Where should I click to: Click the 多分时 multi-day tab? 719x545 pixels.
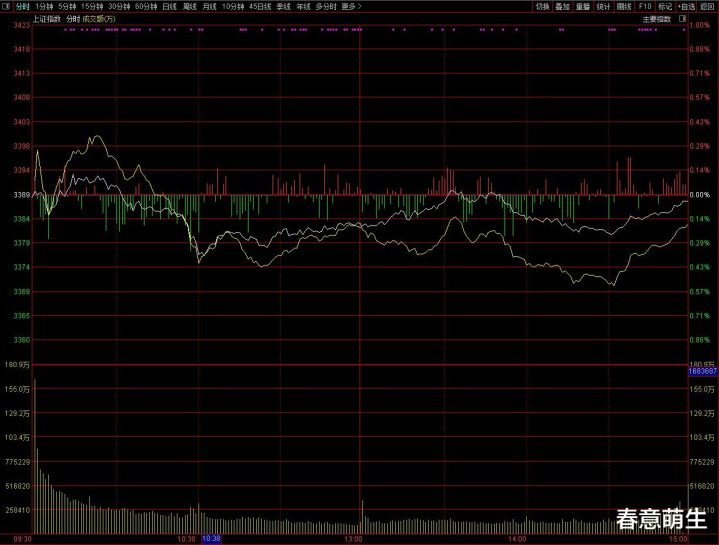pyautogui.click(x=325, y=6)
